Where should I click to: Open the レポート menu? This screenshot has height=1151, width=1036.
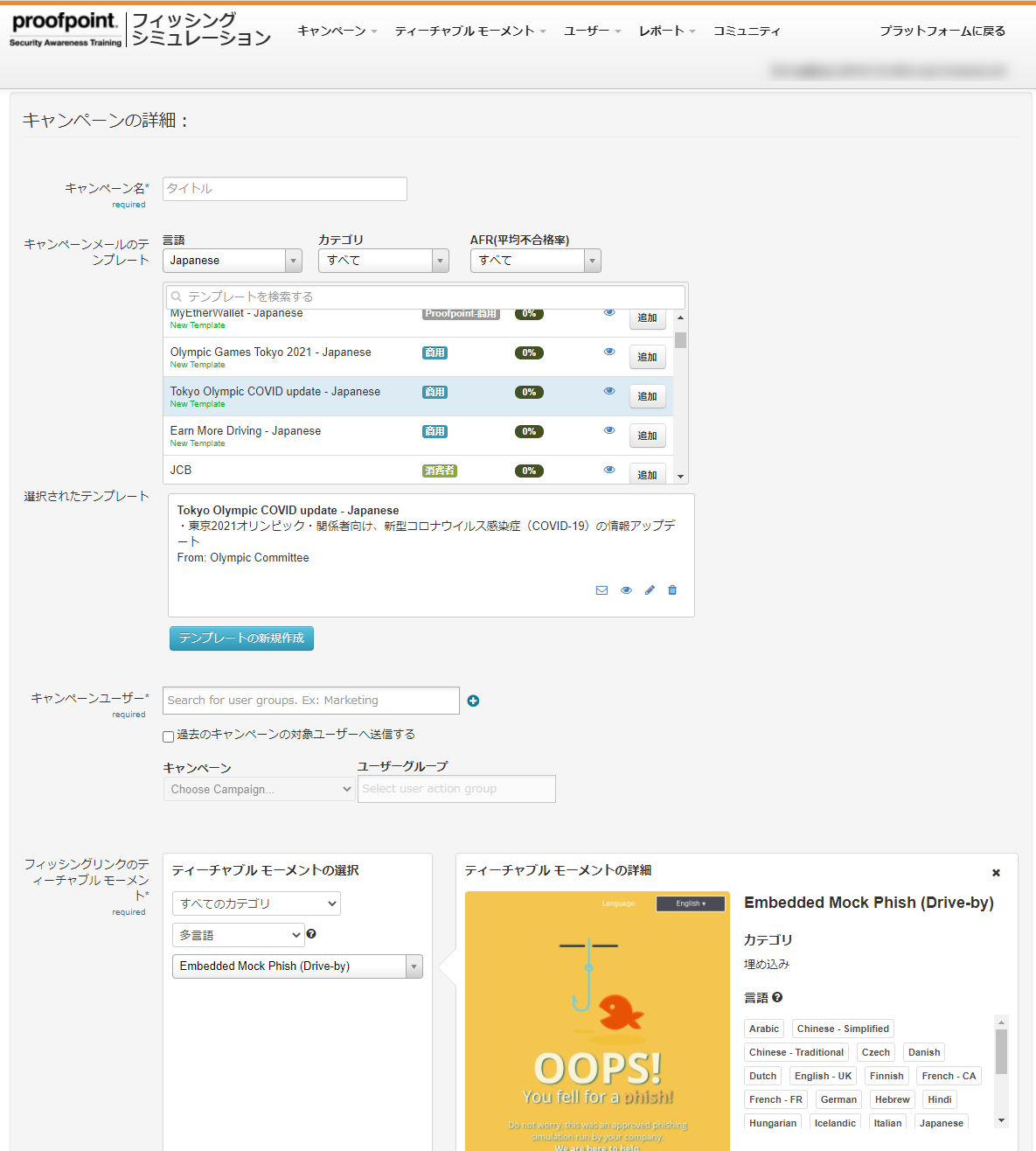[x=667, y=31]
